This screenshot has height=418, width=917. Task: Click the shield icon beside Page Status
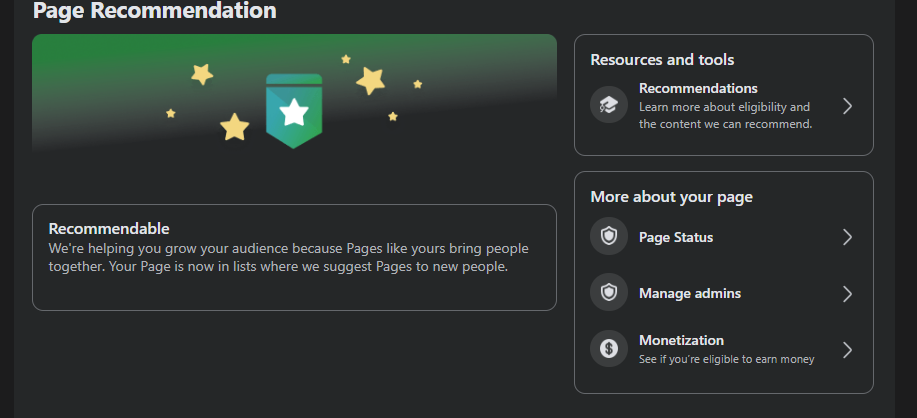[609, 237]
